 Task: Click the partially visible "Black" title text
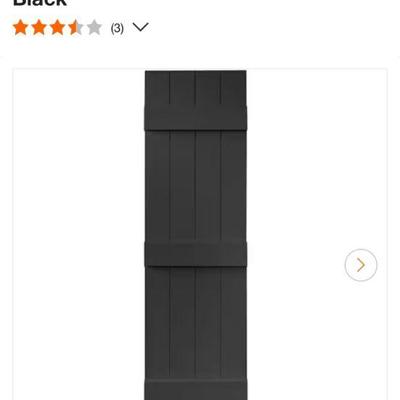[x=40, y=3]
